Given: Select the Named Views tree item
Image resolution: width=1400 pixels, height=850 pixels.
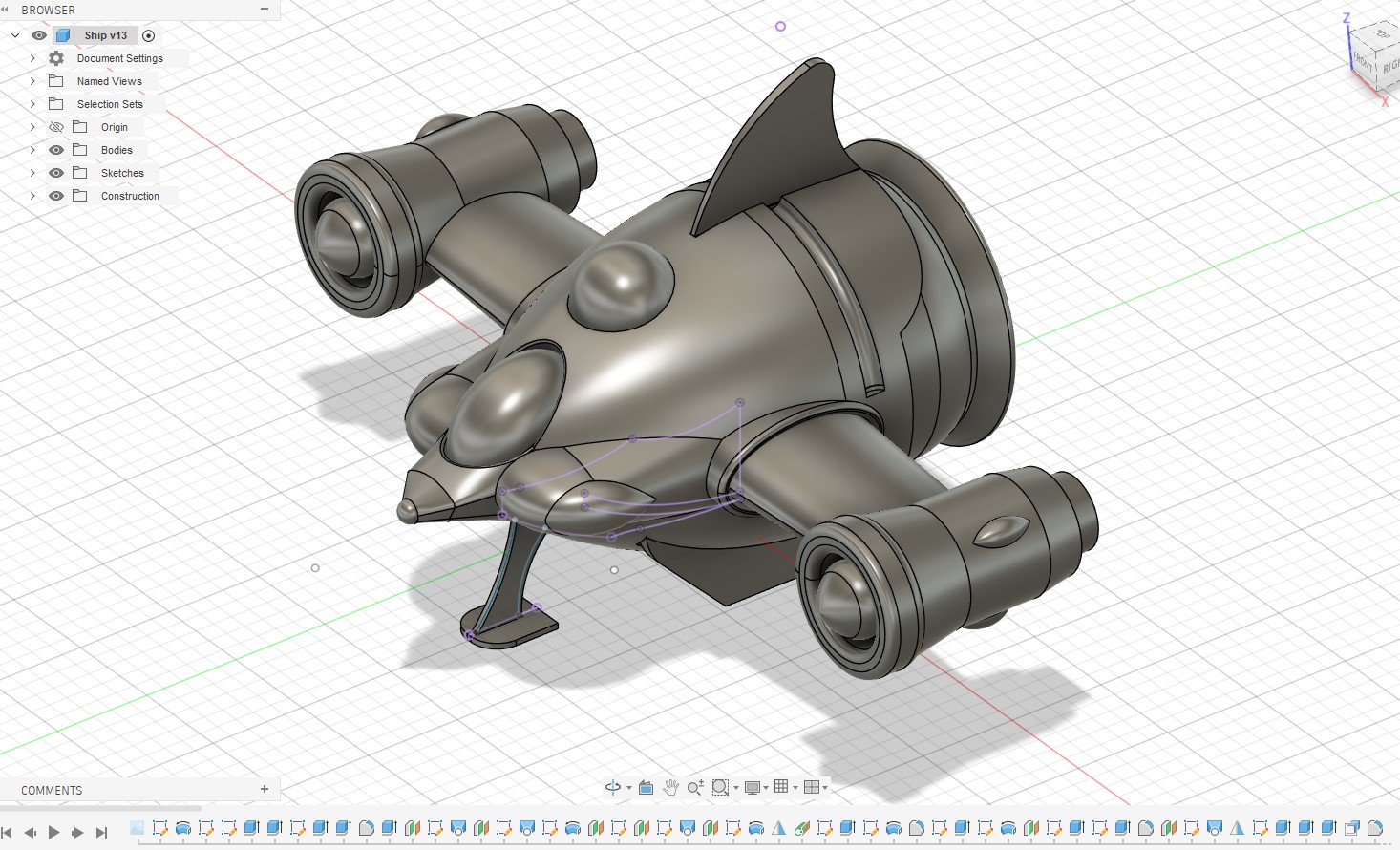Looking at the screenshot, I should (109, 81).
